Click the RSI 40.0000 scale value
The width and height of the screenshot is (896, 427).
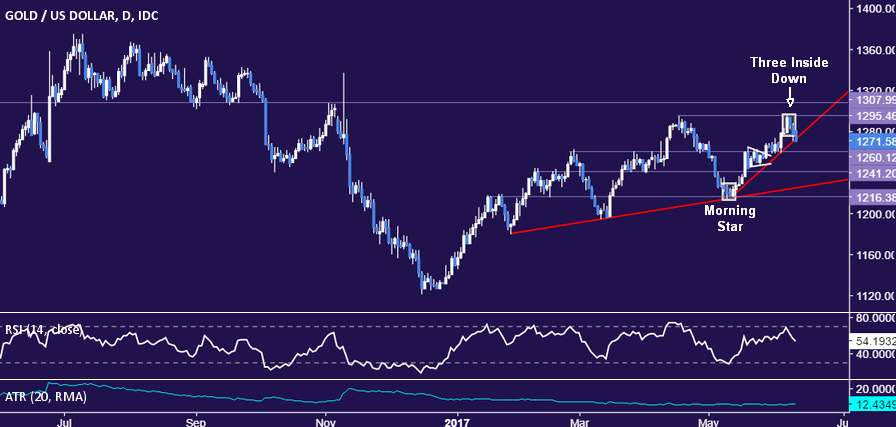874,354
